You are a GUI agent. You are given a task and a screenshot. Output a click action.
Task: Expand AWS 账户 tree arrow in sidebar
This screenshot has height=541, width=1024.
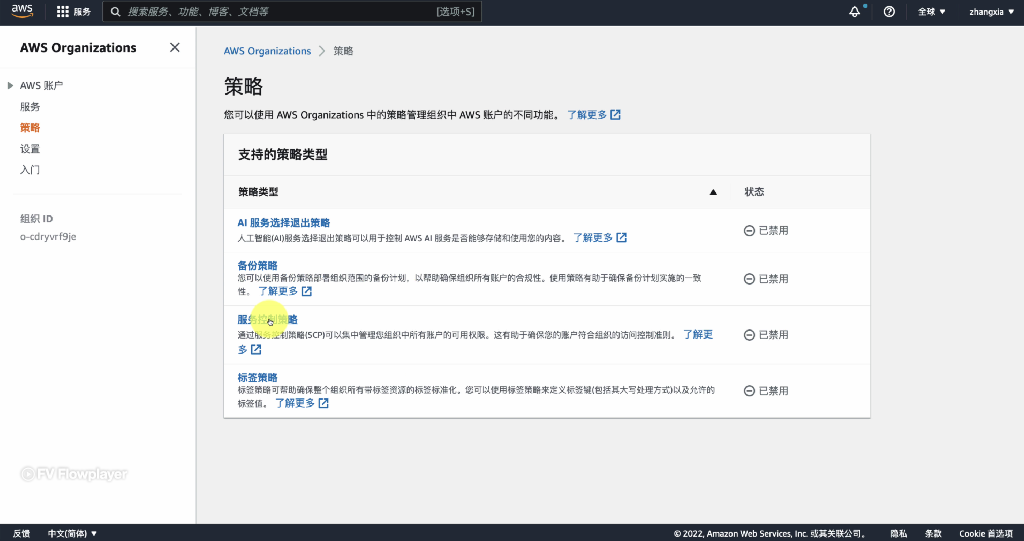tap(10, 86)
